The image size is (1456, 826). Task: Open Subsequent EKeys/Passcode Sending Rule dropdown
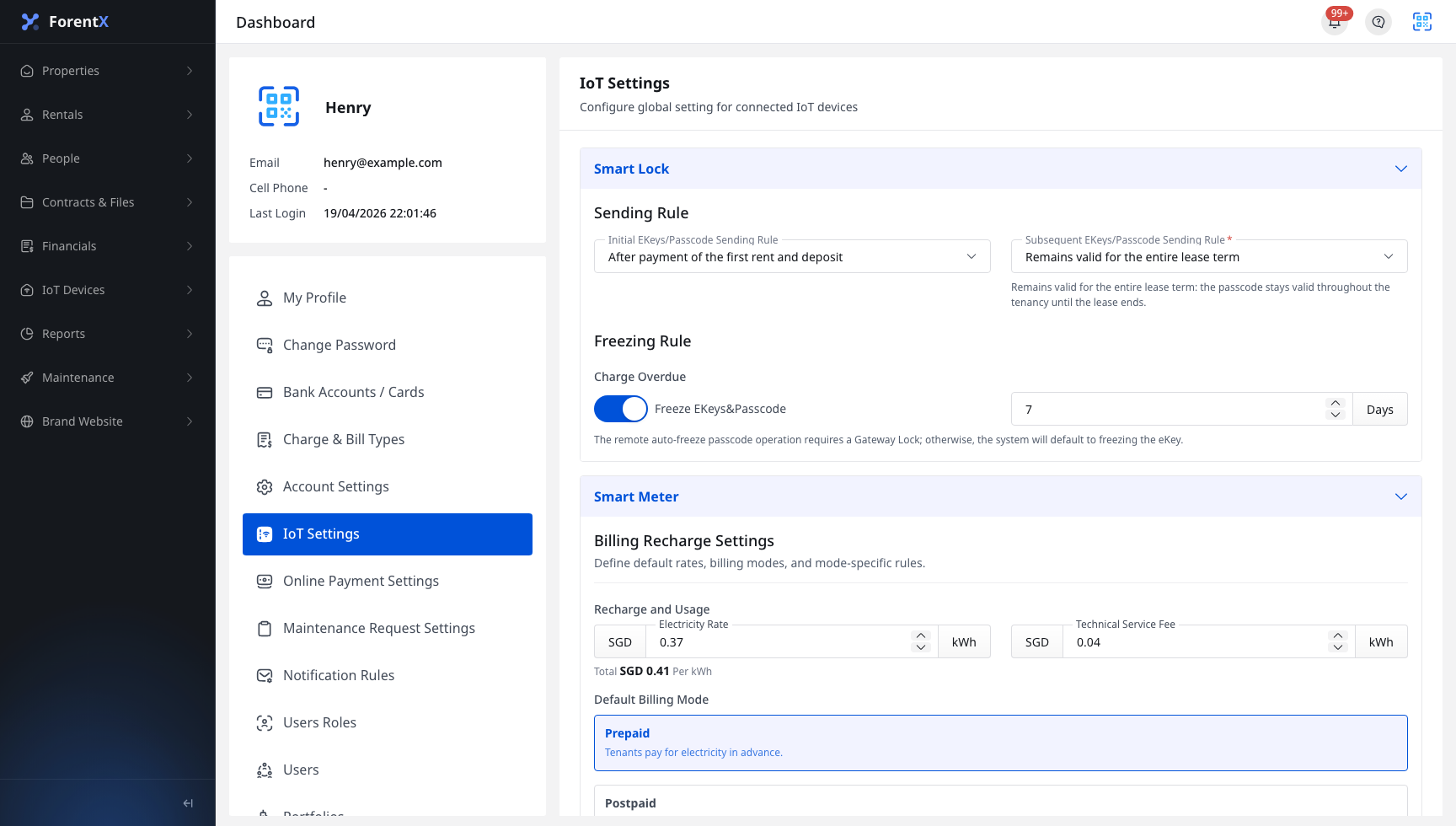(1209, 256)
